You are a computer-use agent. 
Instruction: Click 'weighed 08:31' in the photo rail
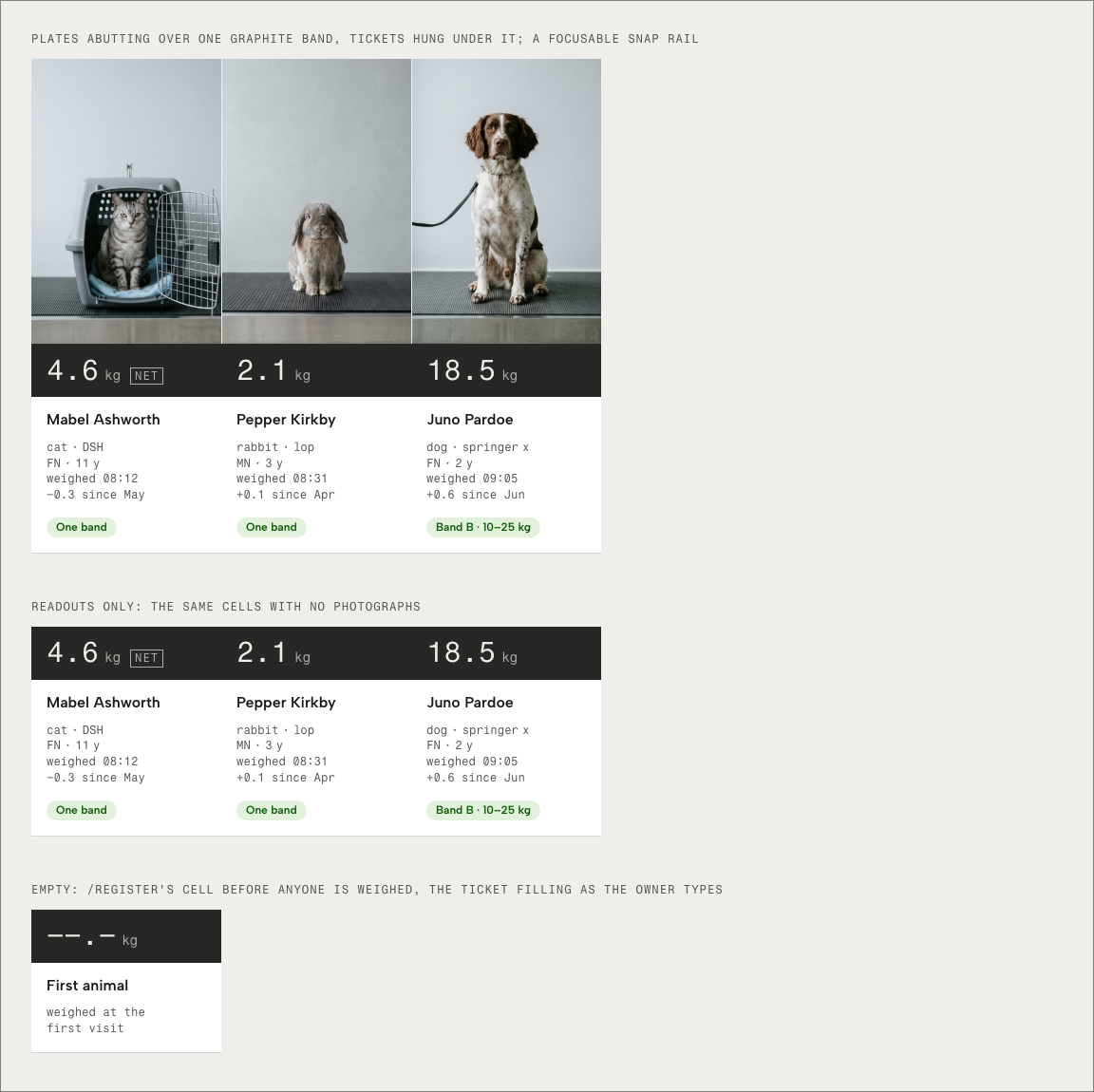(282, 479)
